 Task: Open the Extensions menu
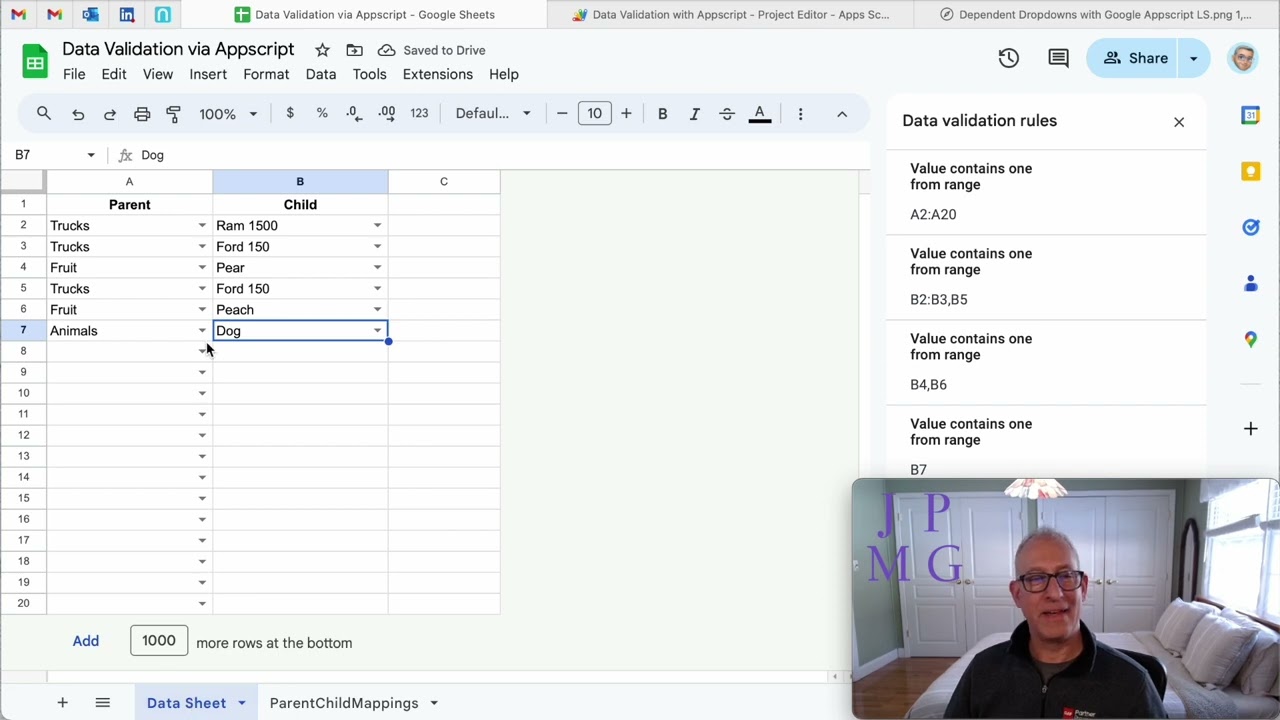click(438, 74)
